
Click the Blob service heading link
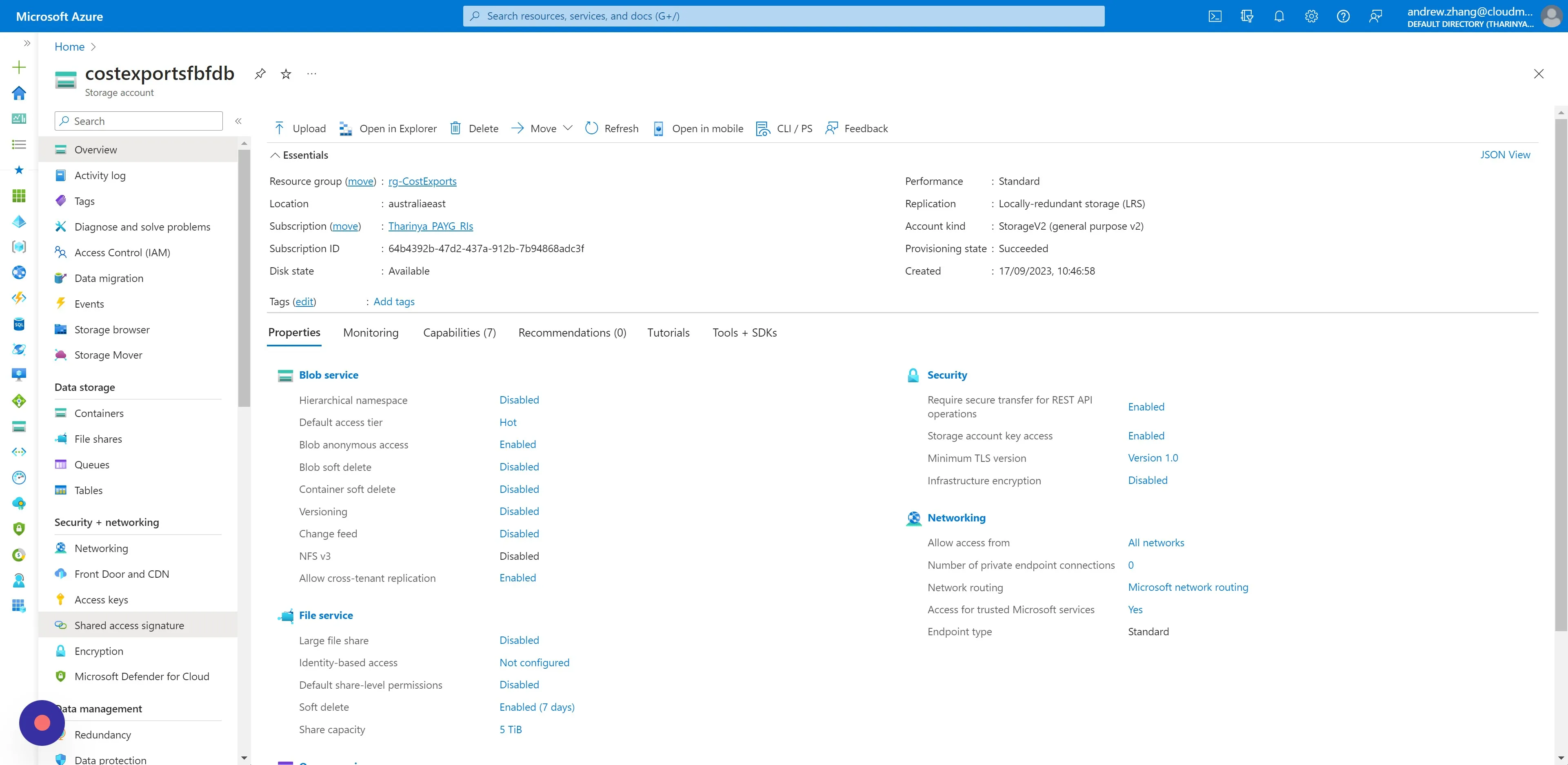tap(329, 375)
